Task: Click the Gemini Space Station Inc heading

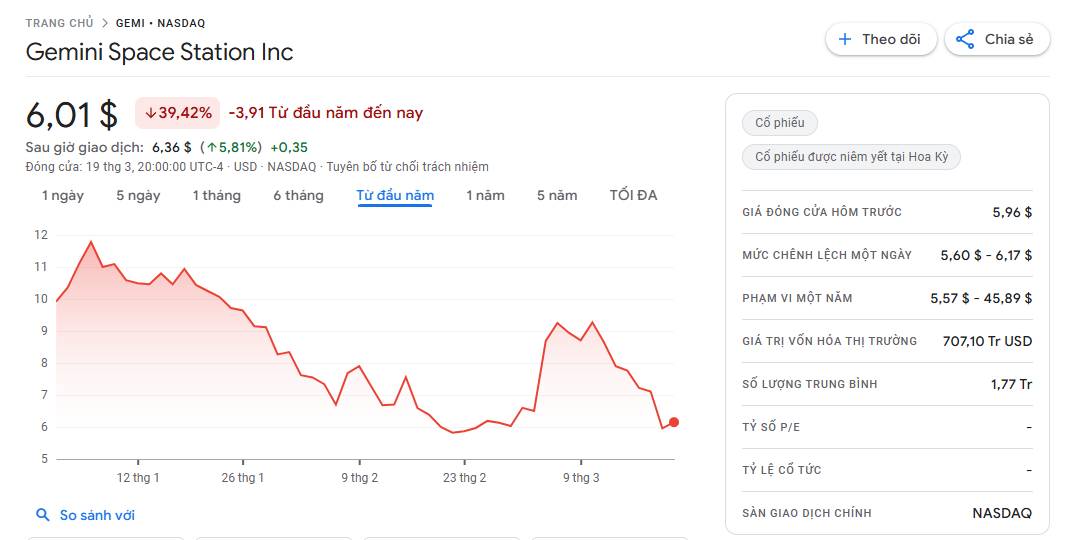Action: pos(159,52)
